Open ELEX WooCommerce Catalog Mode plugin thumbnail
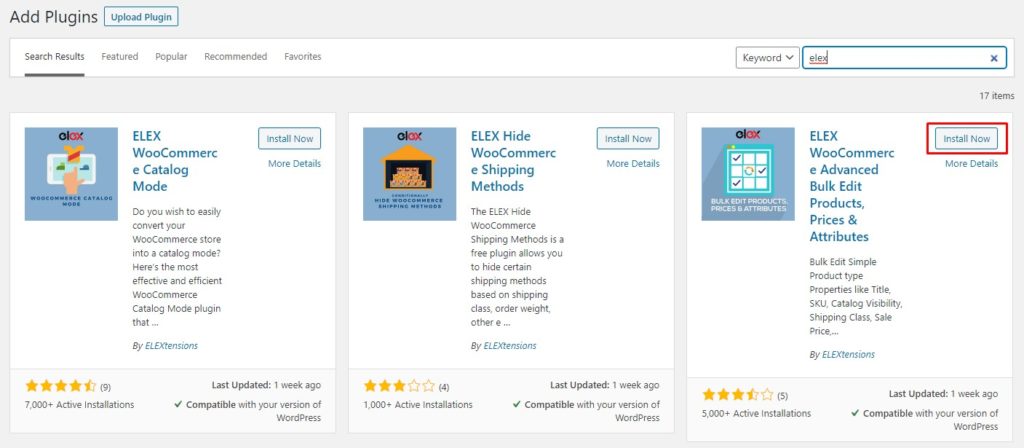The height and width of the screenshot is (448, 1024). (71, 174)
